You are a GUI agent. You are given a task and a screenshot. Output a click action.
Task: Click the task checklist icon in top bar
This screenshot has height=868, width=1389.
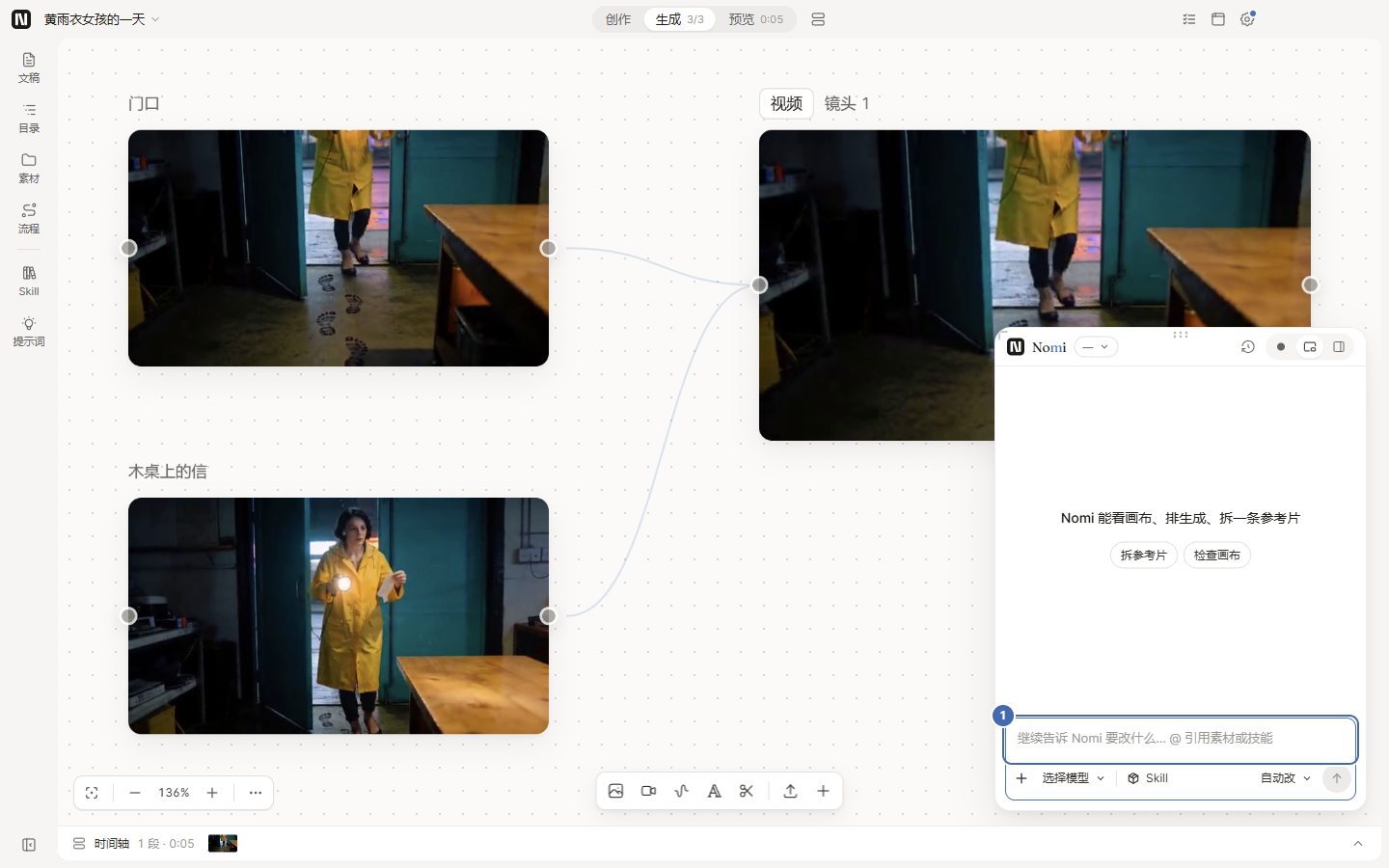tap(1189, 19)
